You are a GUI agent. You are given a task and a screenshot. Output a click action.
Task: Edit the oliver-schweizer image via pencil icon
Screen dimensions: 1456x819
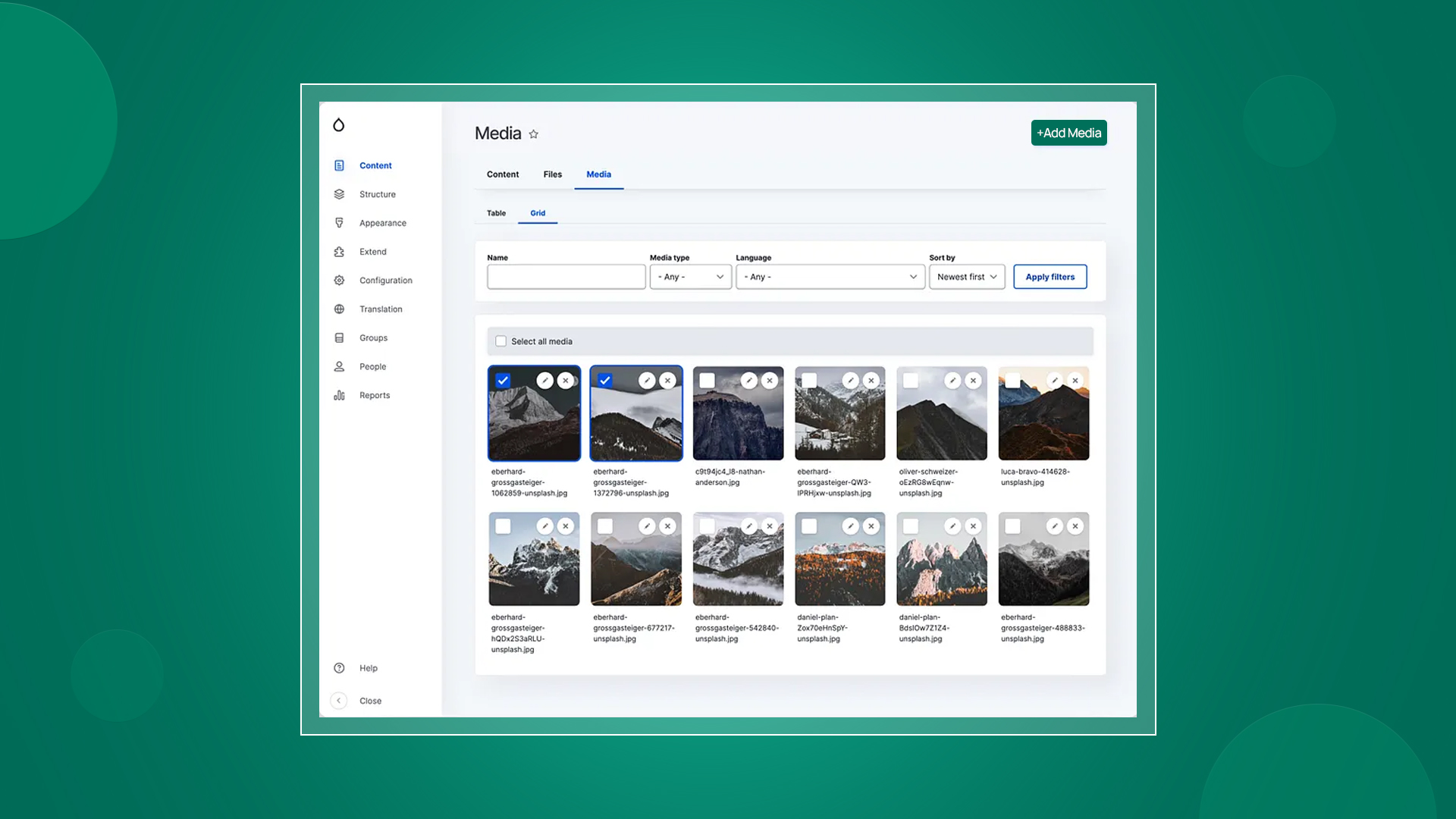952,381
